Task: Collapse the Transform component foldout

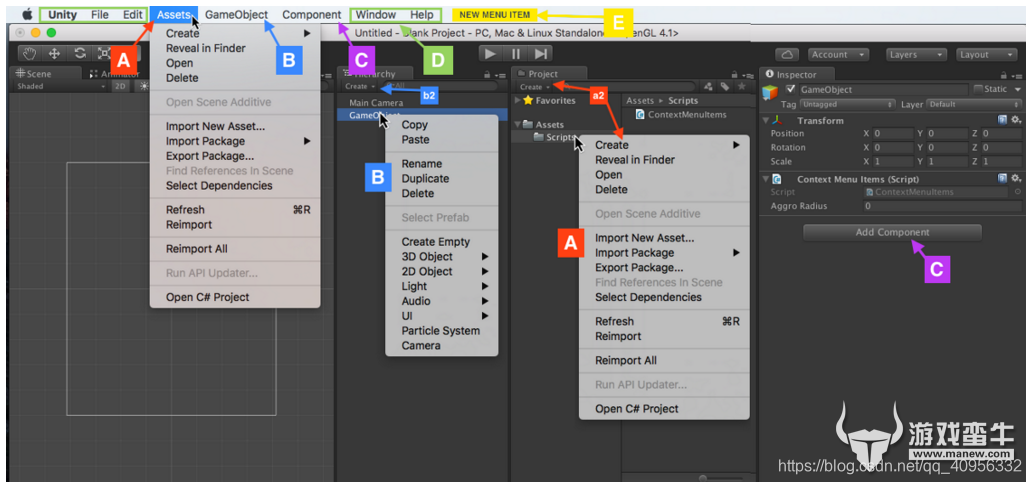Action: point(765,120)
